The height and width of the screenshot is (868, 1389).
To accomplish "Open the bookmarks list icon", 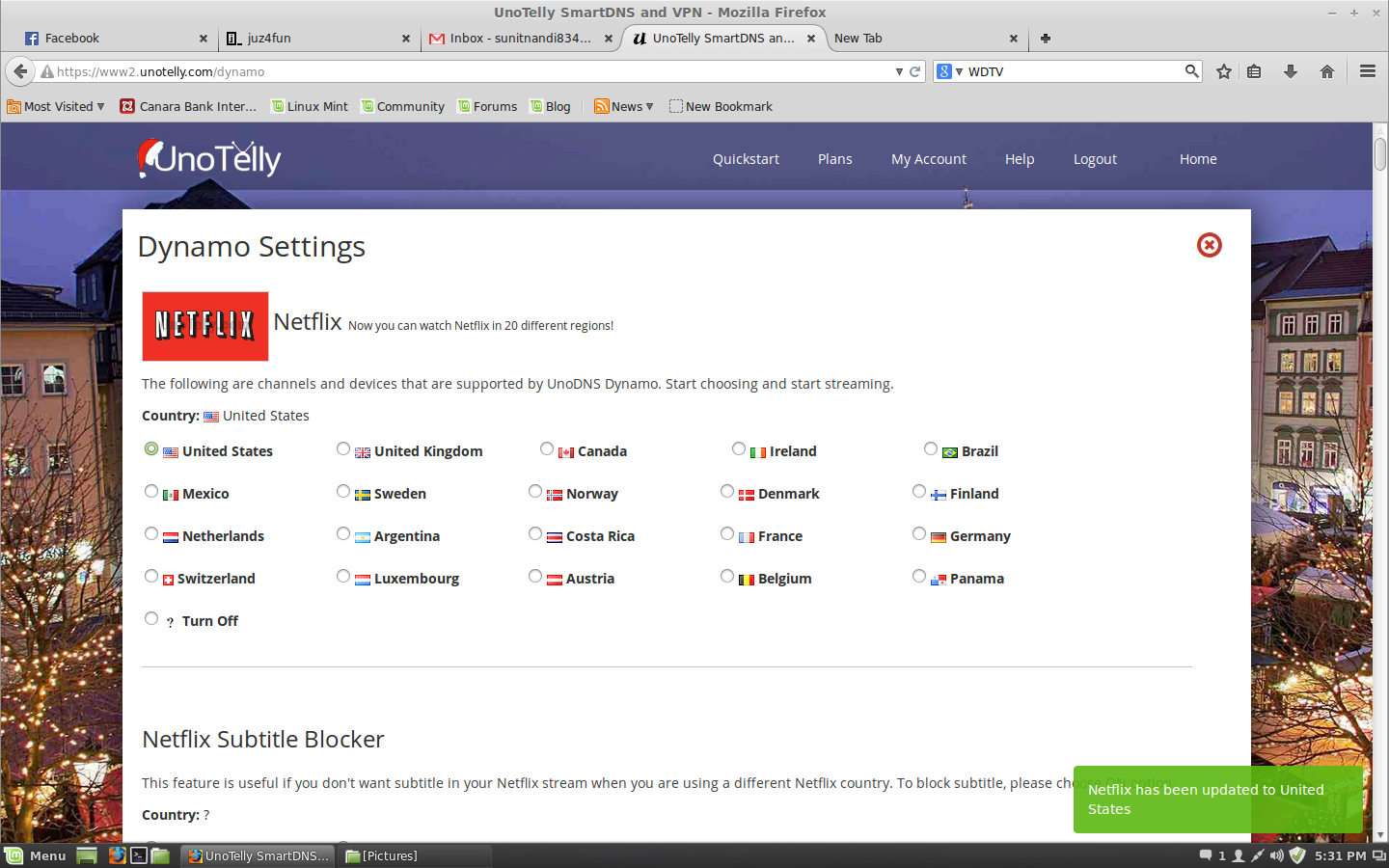I will 1254,71.
